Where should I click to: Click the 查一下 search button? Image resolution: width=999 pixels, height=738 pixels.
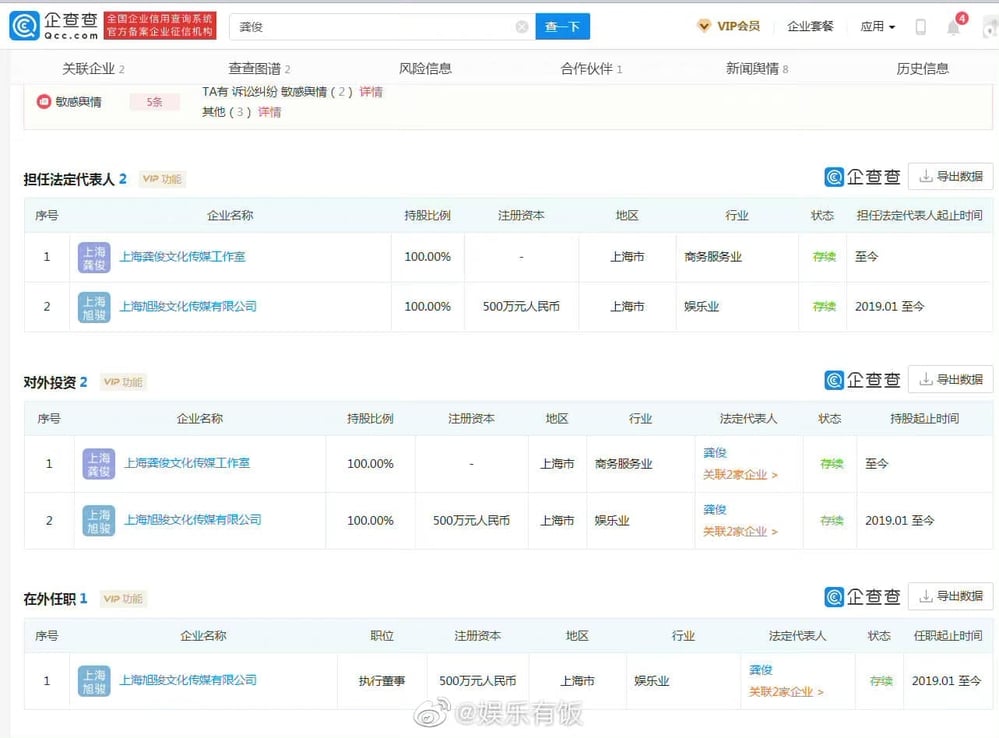click(563, 27)
